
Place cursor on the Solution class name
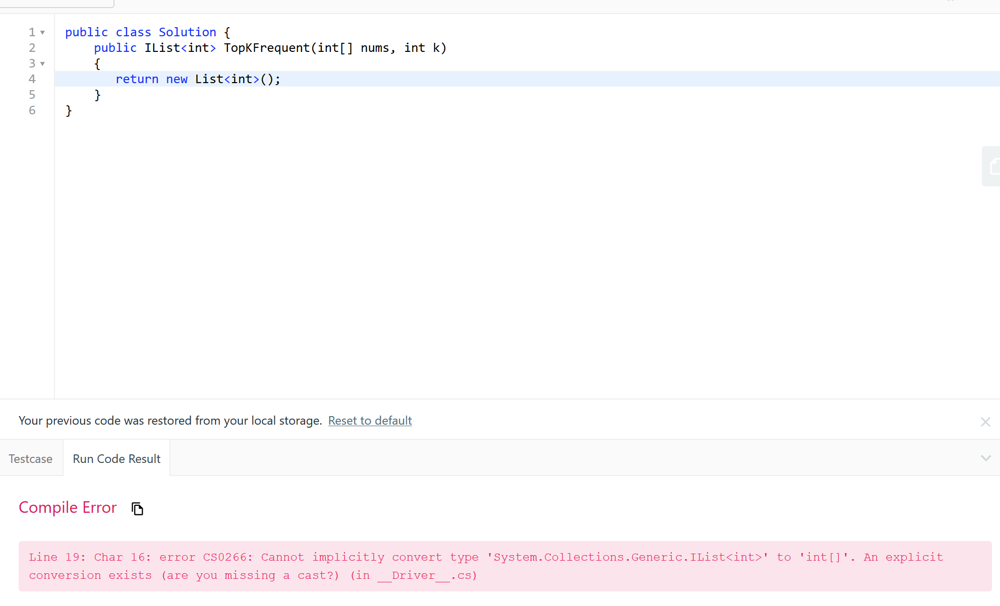[187, 32]
